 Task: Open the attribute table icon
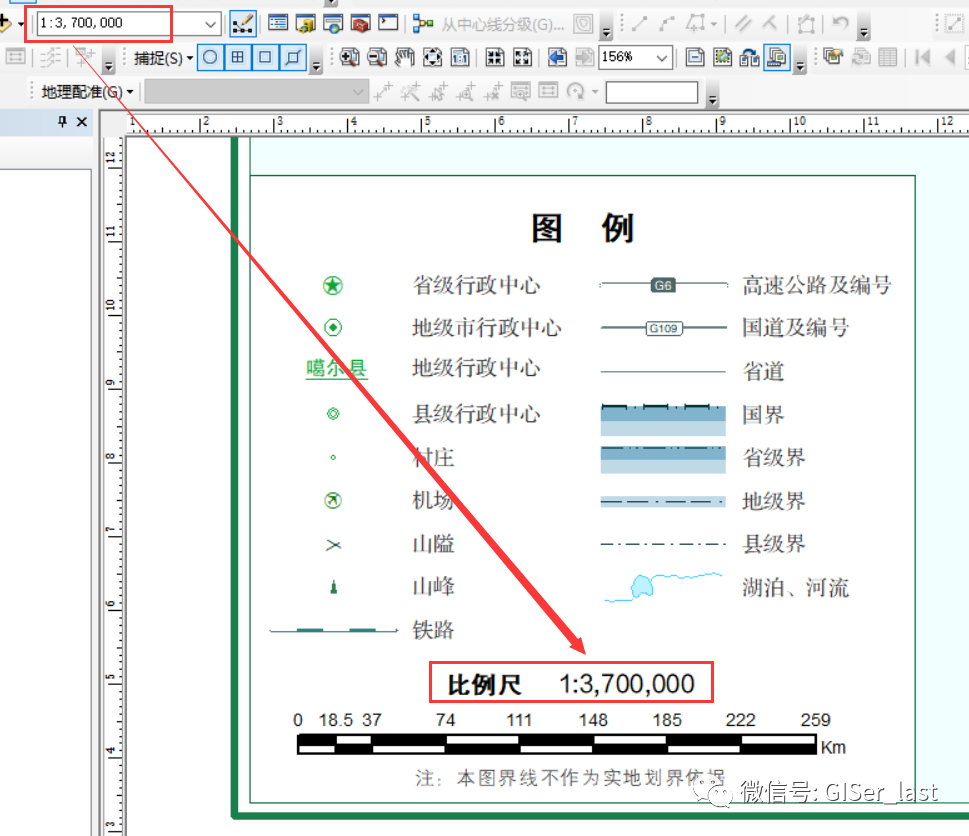pyautogui.click(x=887, y=57)
